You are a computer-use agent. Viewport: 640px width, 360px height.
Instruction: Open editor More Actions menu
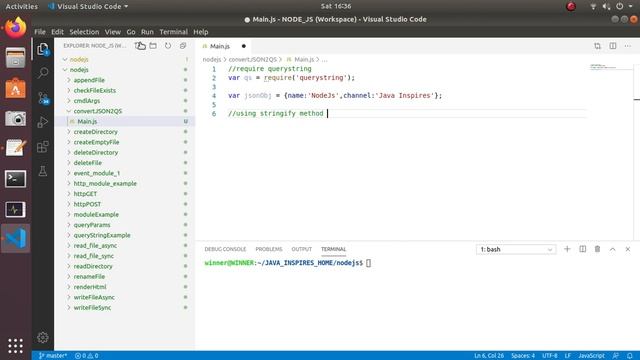[628, 46]
